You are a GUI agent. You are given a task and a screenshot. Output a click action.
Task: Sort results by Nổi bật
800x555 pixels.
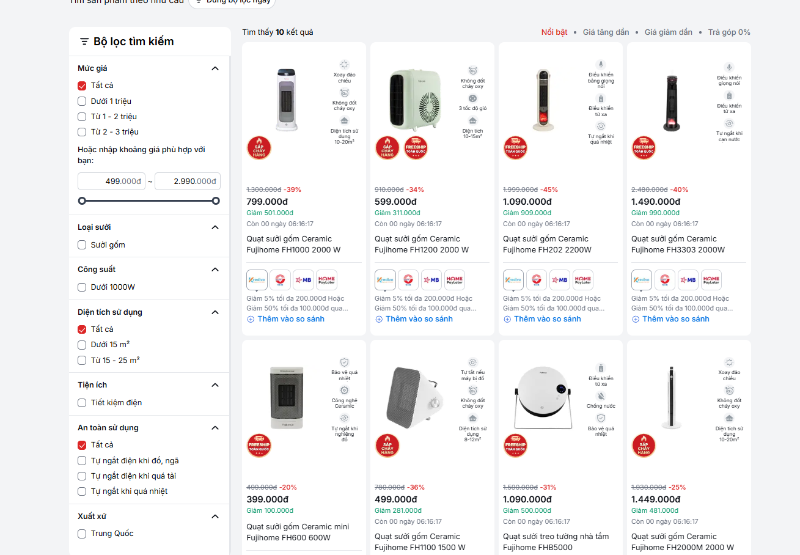[x=554, y=32]
